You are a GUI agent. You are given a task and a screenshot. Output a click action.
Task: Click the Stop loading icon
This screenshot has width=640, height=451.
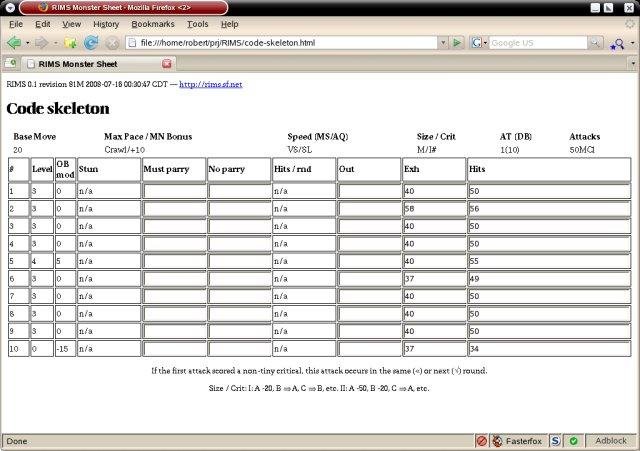(112, 43)
